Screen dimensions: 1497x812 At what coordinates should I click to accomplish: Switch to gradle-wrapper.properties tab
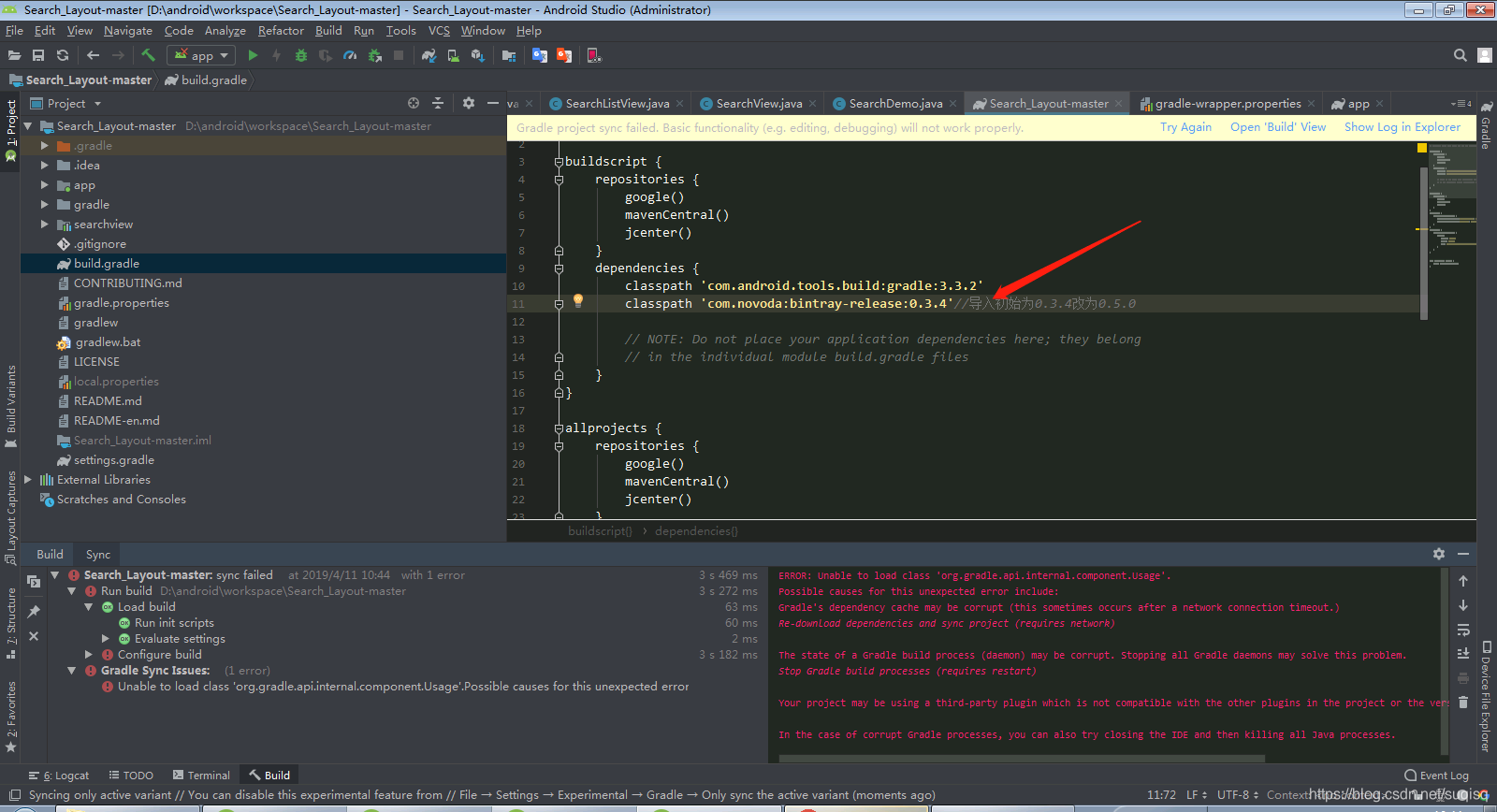[x=1228, y=104]
